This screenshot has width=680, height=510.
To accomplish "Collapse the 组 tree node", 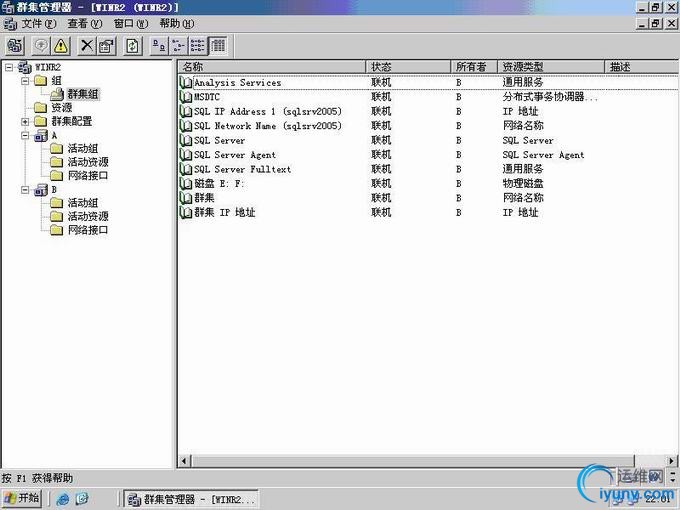I will click(x=25, y=81).
